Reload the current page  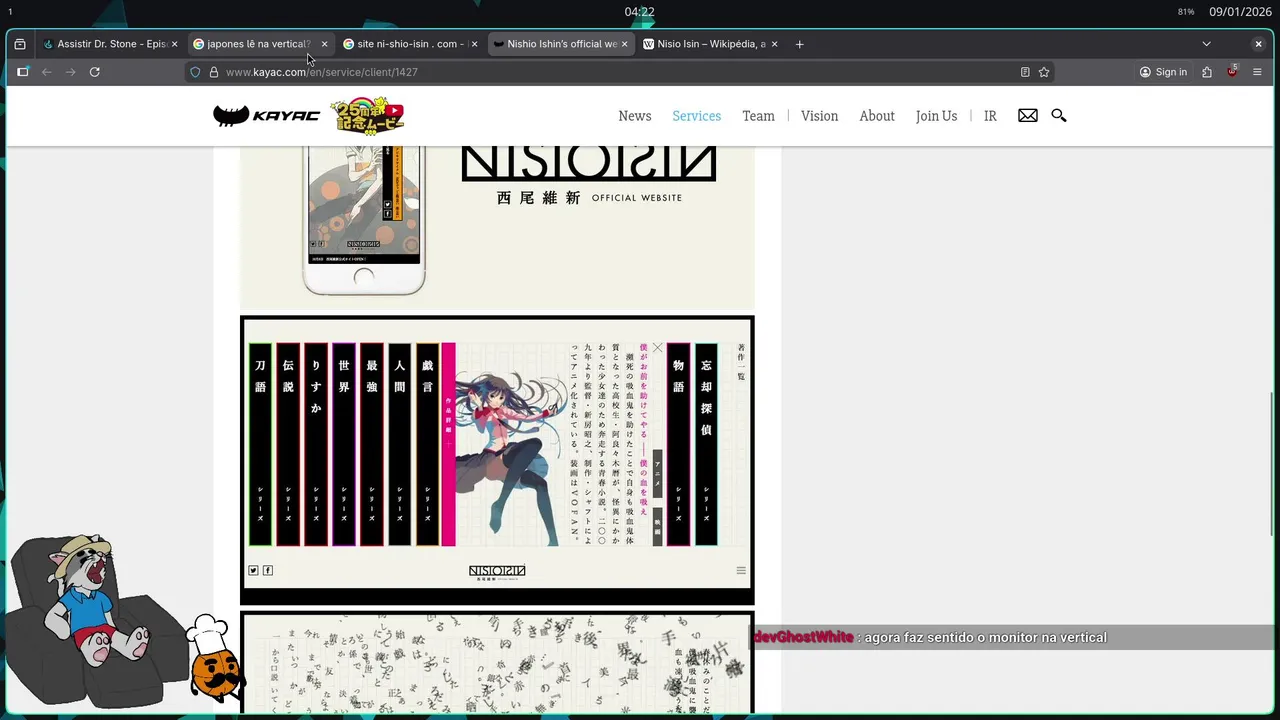pyautogui.click(x=95, y=72)
